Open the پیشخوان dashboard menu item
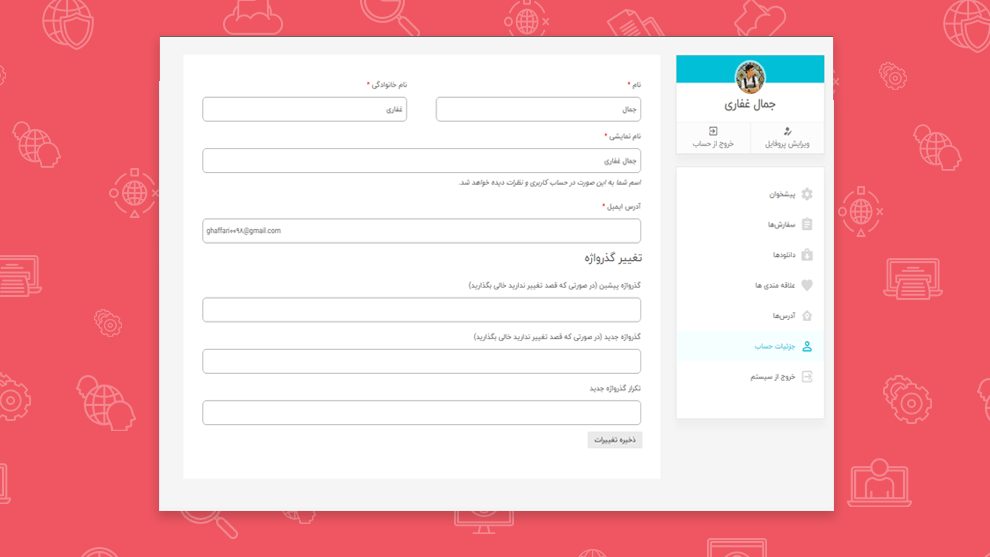 coord(750,194)
